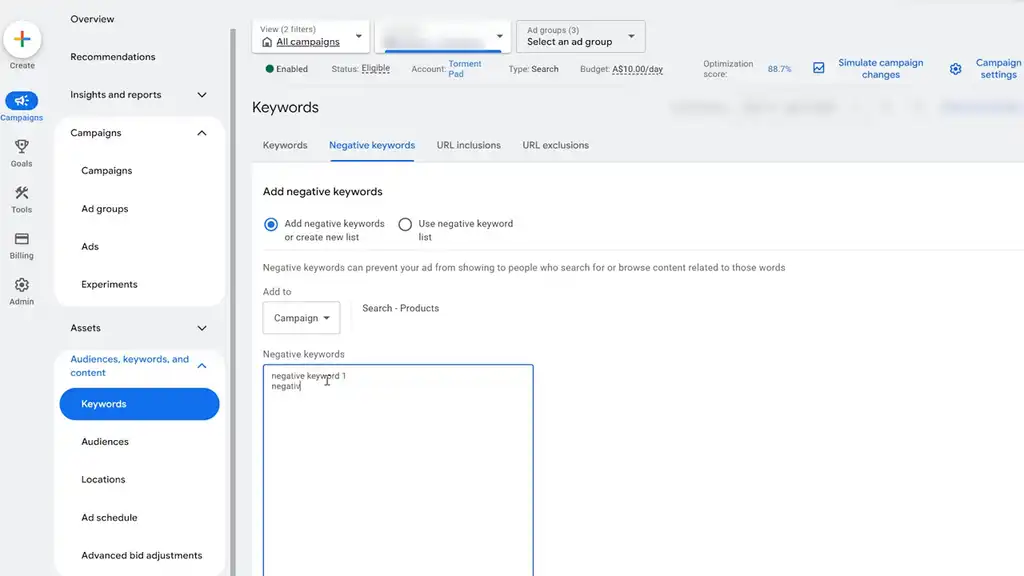Click the Create plus icon
This screenshot has height=576, width=1024.
pos(22,39)
